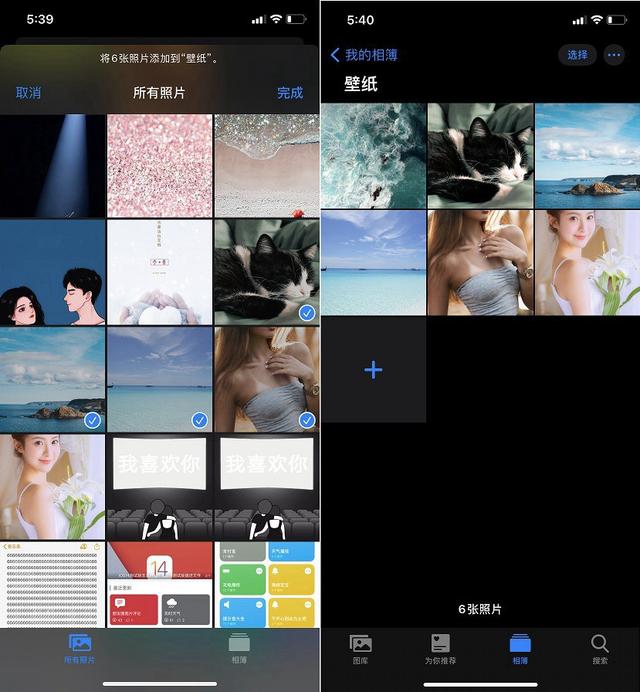This screenshot has width=640, height=692.
Task: Deselect the gray tube top woman checkmark
Action: pos(307,420)
